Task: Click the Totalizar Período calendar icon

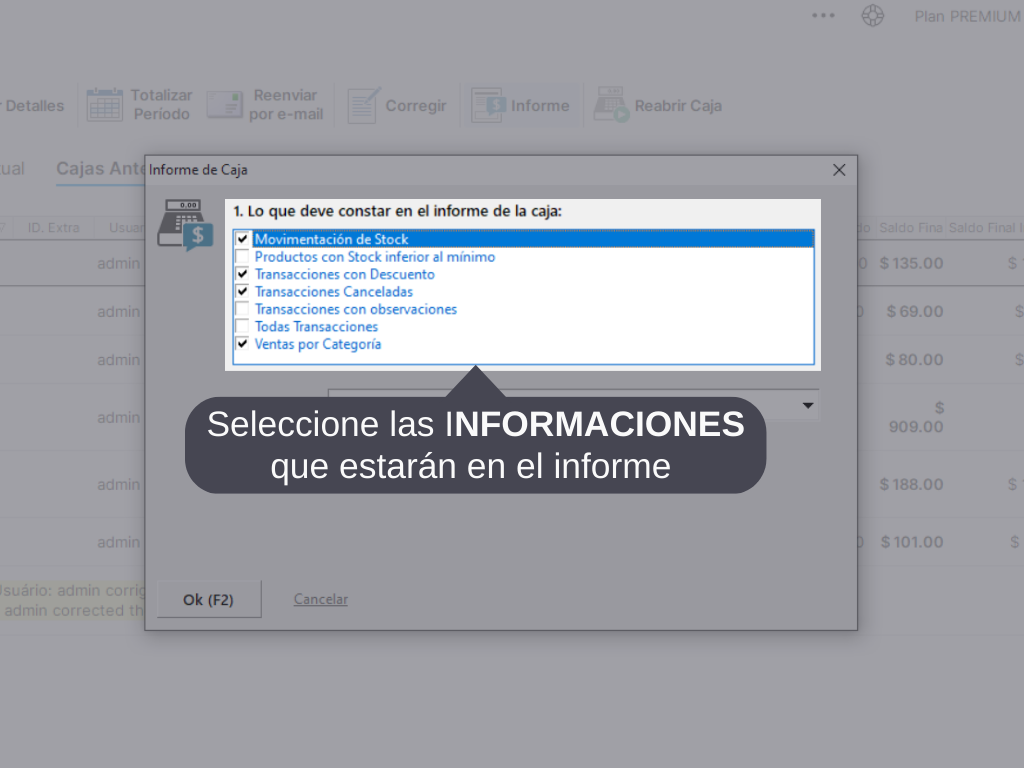Action: point(104,104)
